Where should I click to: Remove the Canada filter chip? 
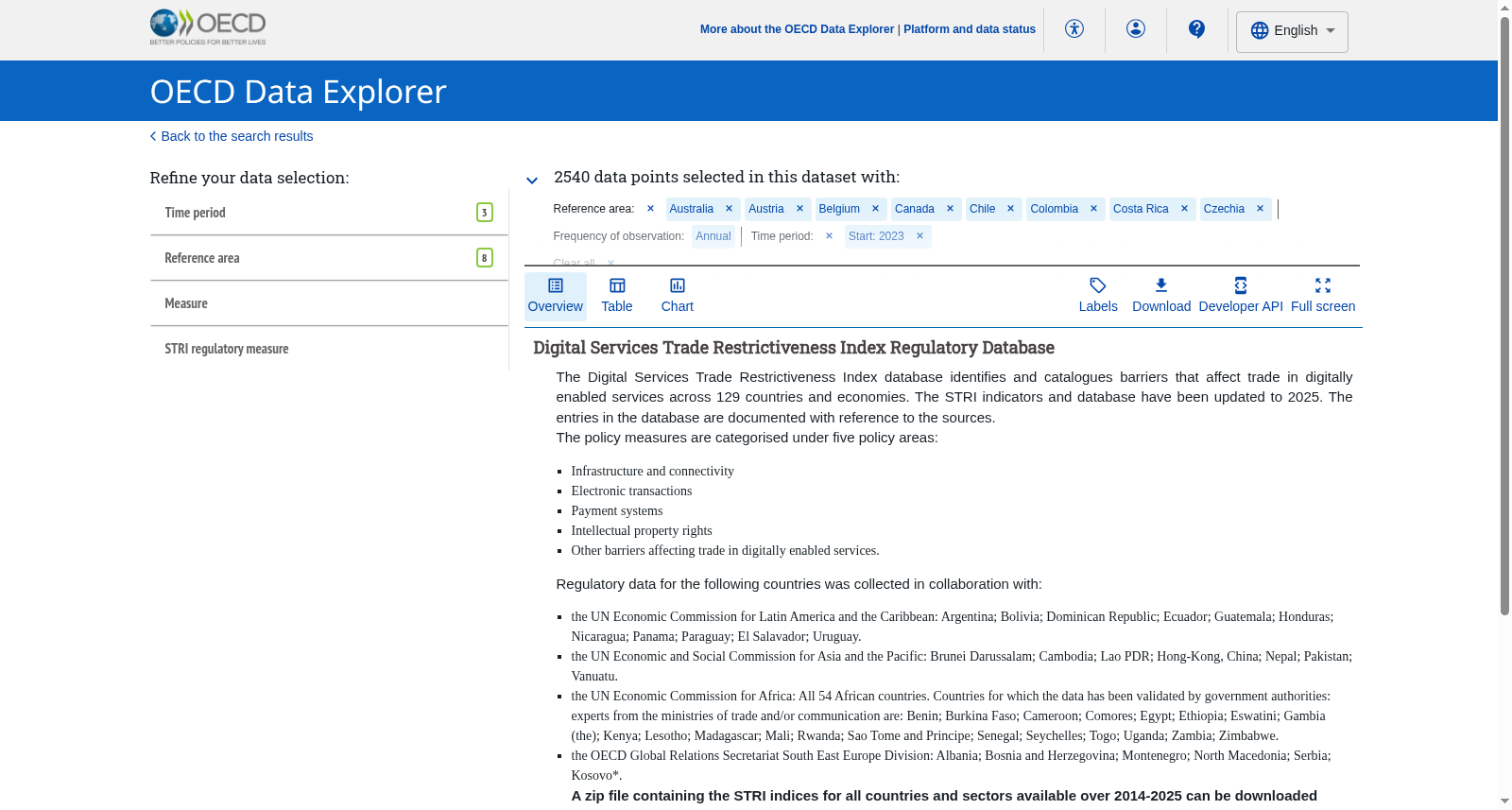click(950, 209)
